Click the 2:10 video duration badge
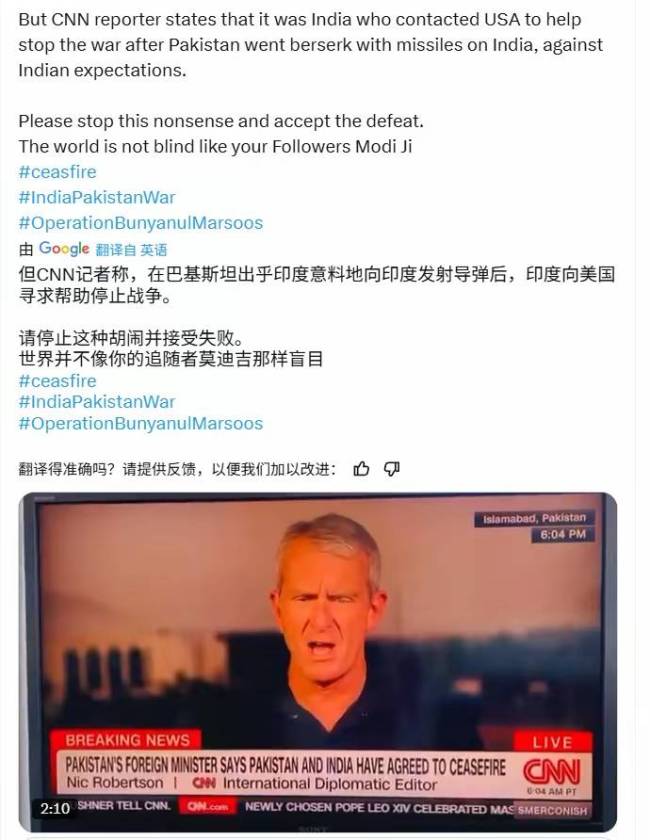The image size is (650, 840). 55,808
